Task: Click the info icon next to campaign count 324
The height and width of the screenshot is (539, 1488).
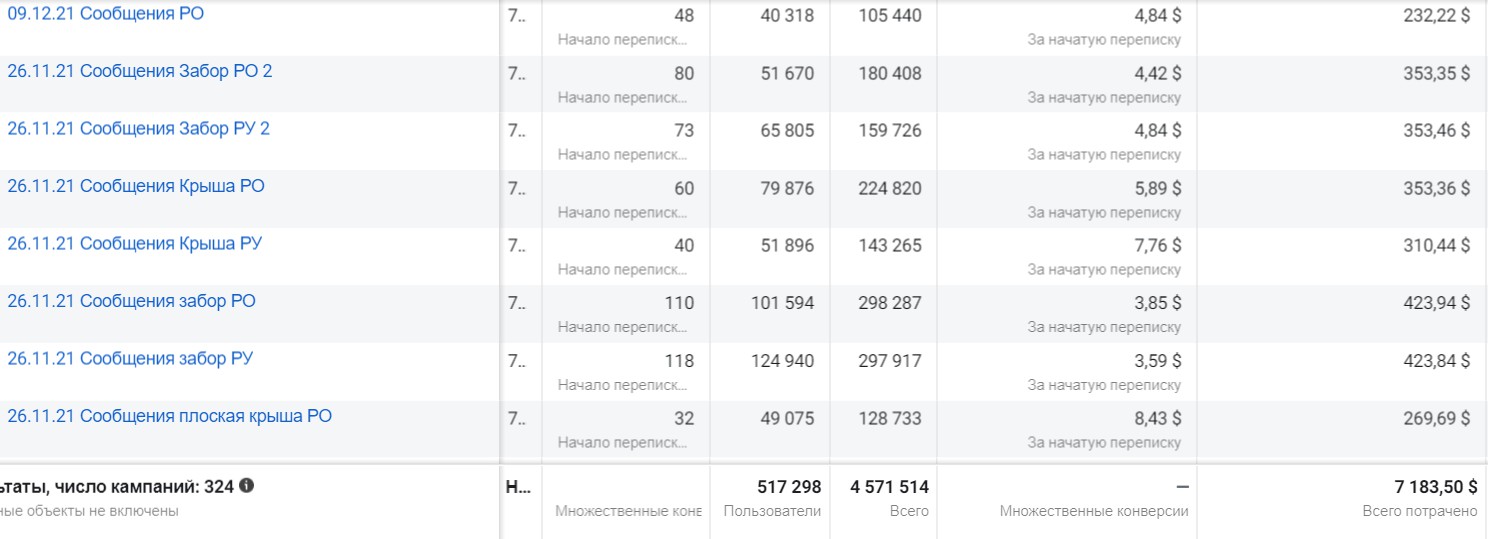Action: tap(247, 487)
